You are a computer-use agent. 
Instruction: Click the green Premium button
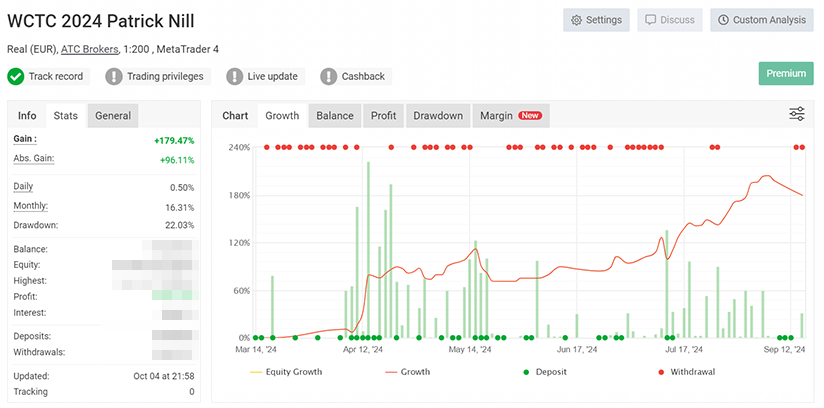coord(785,73)
